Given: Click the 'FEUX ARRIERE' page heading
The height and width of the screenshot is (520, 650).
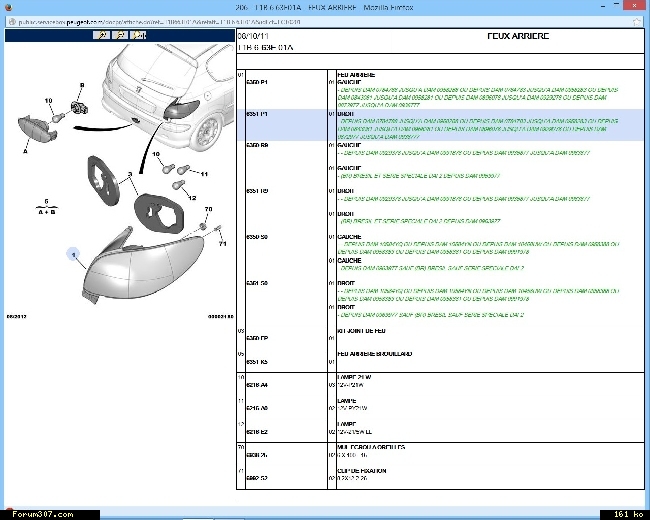Looking at the screenshot, I should tap(518, 36).
